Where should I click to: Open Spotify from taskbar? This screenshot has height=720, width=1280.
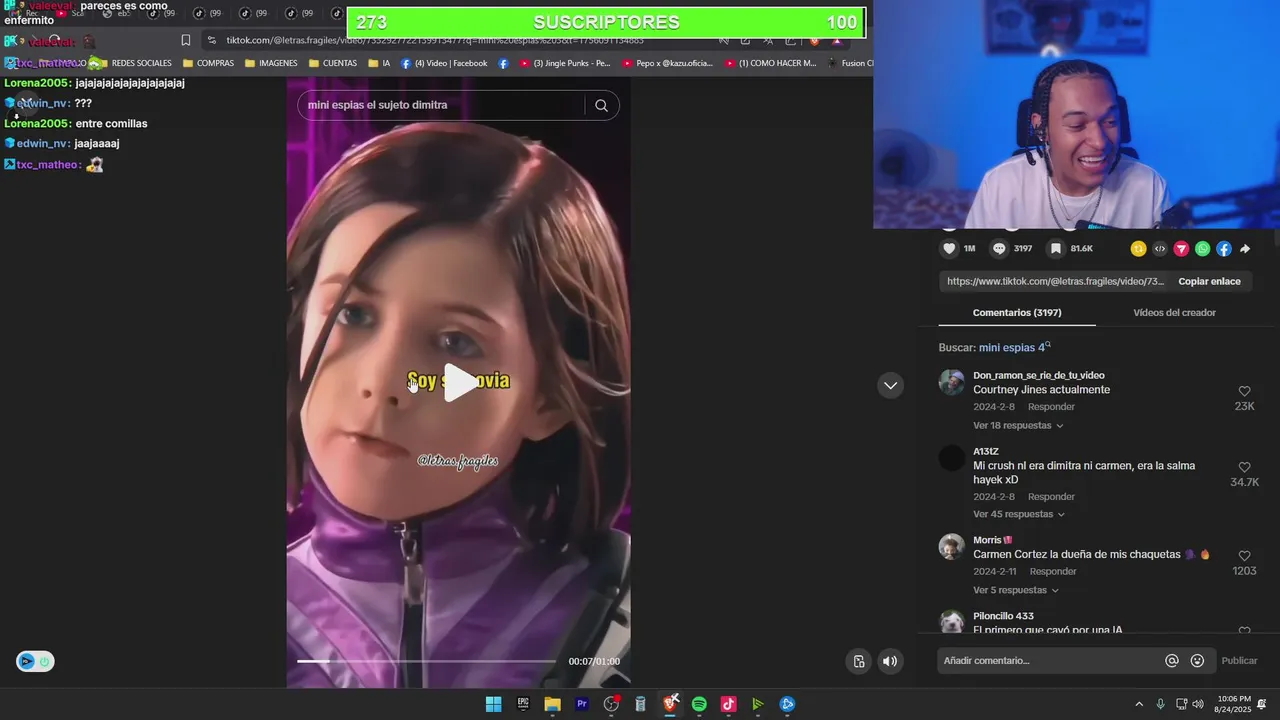(x=699, y=704)
